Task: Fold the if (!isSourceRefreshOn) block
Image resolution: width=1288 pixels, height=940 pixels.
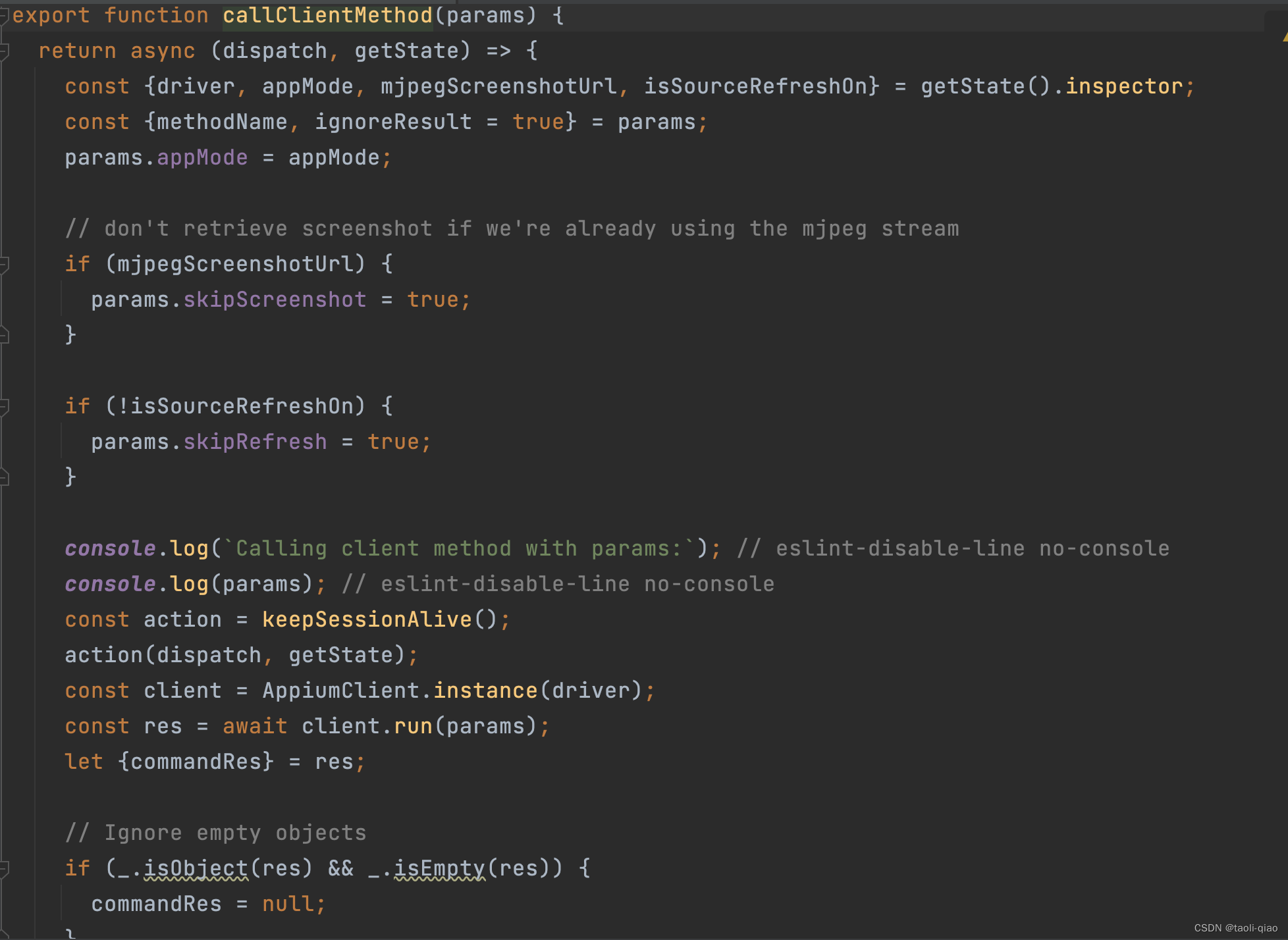Action: (3, 407)
